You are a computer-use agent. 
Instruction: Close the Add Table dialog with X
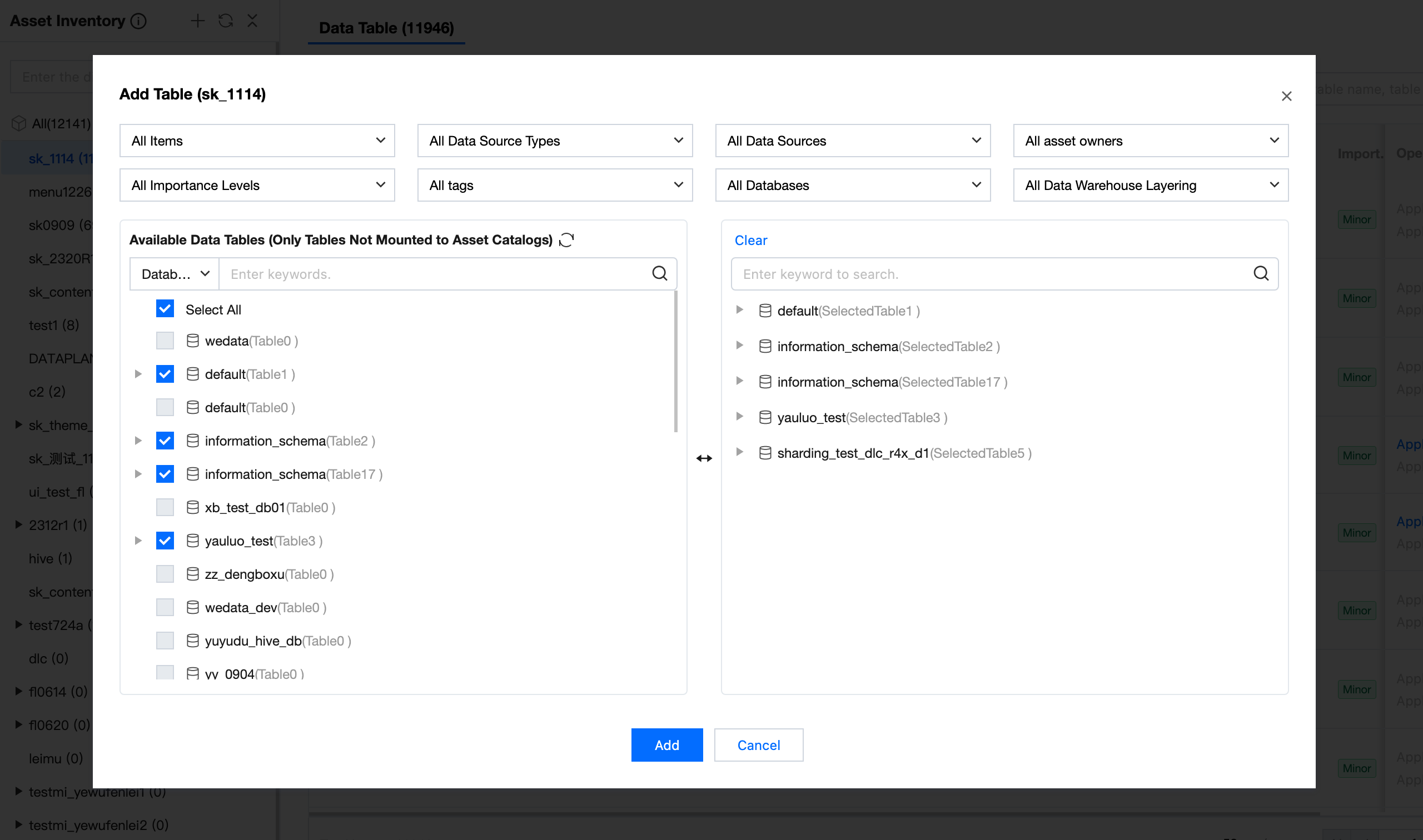(x=1286, y=96)
